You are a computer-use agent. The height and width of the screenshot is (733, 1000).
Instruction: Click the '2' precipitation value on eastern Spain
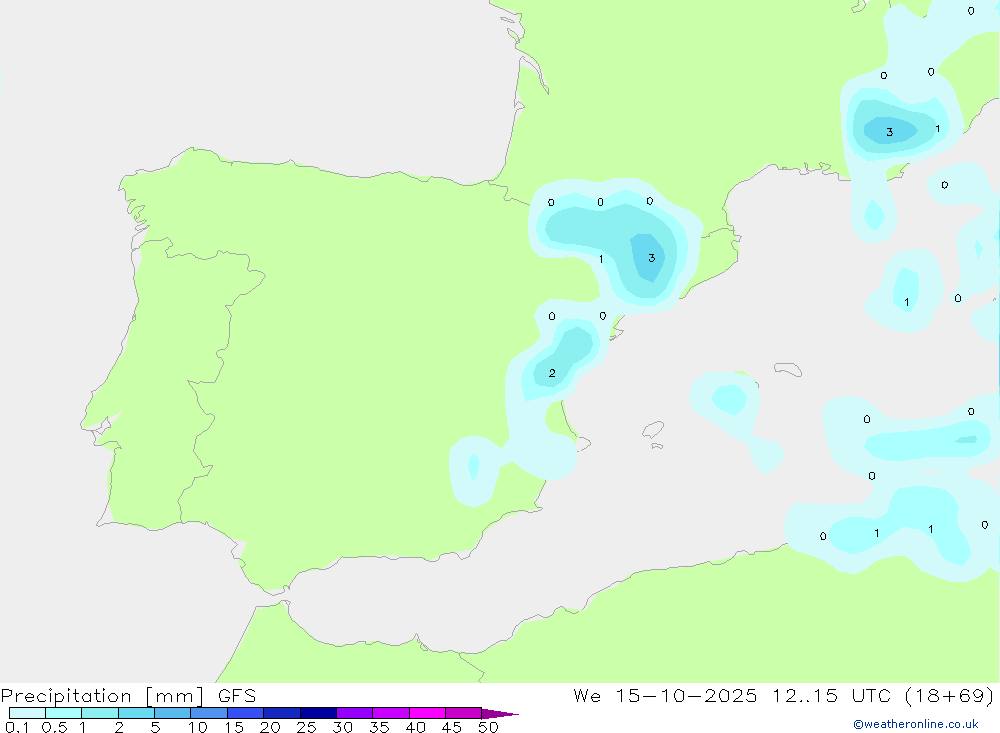(x=552, y=373)
